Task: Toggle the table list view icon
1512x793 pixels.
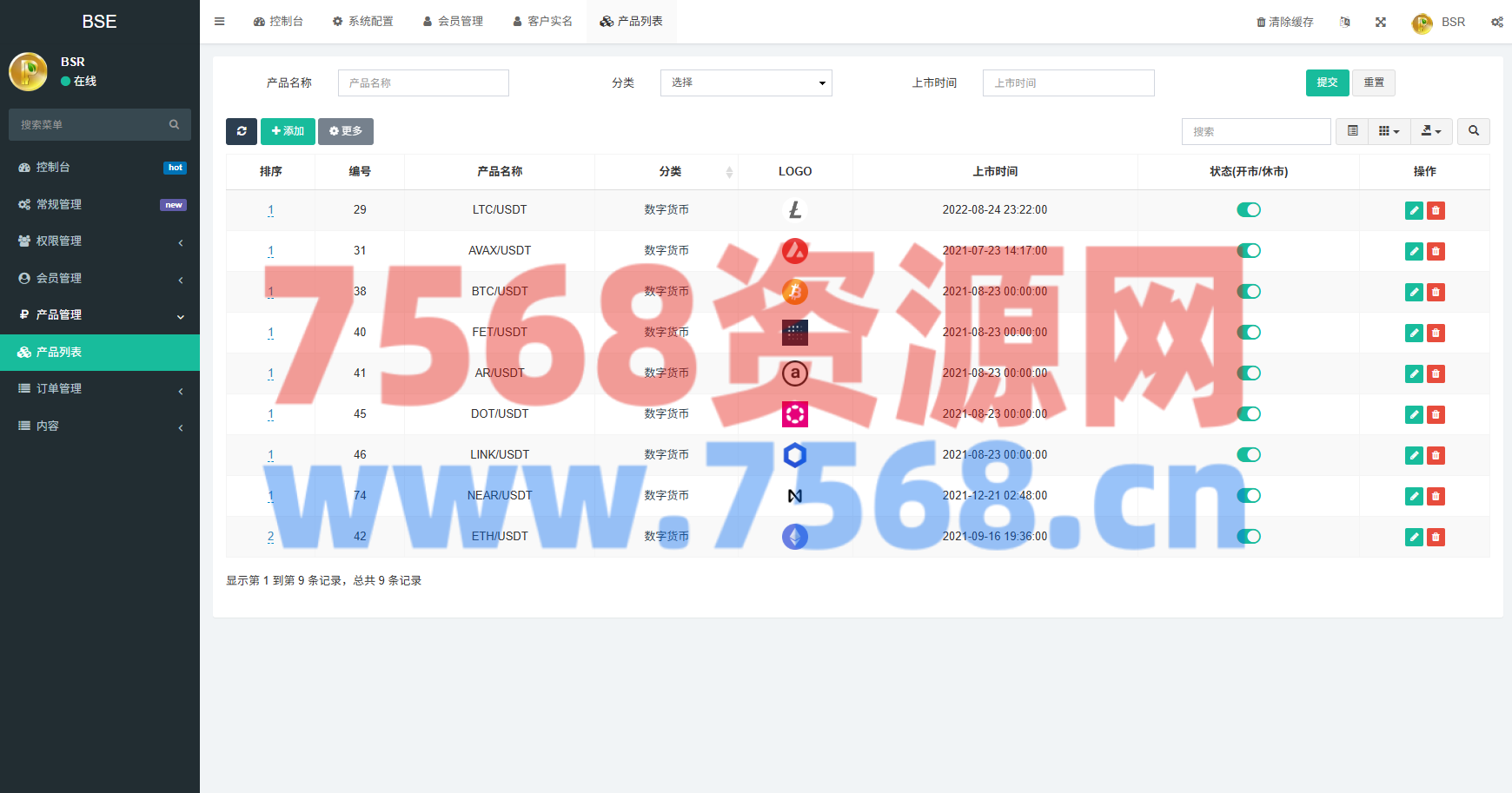Action: [x=1352, y=131]
